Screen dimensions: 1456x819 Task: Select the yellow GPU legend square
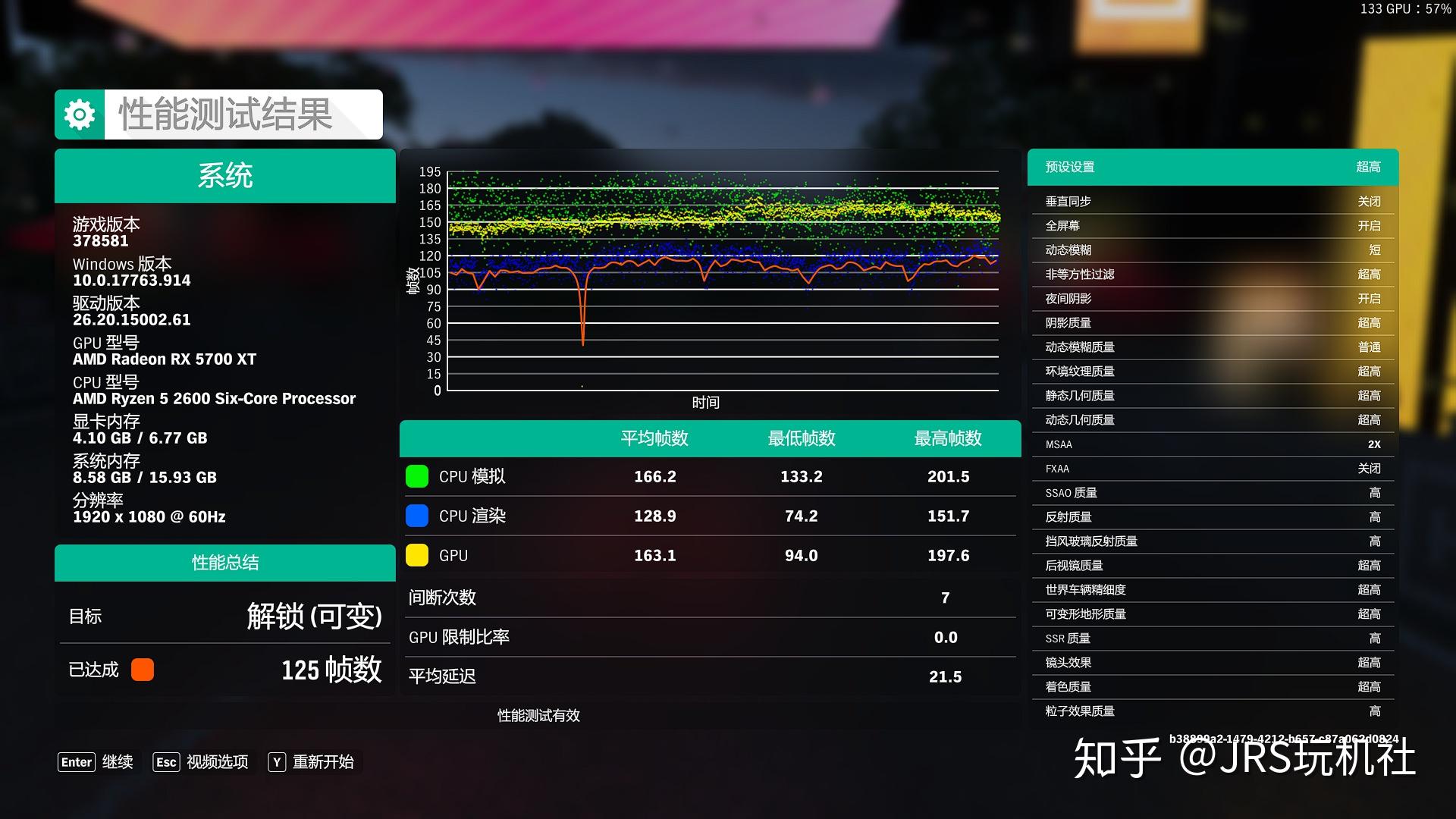(417, 555)
